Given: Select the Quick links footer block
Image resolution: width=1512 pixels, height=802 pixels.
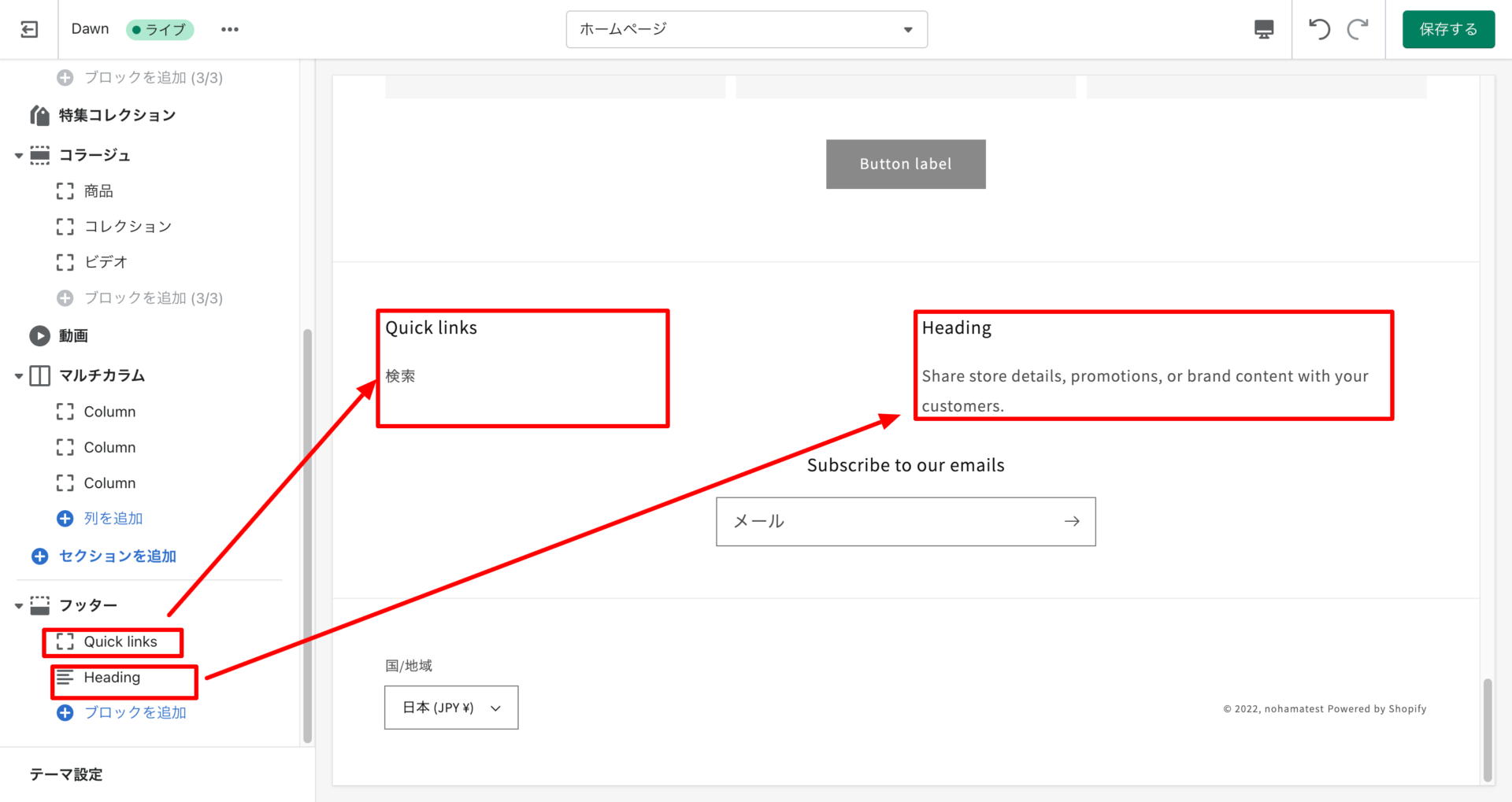Looking at the screenshot, I should pyautogui.click(x=120, y=642).
